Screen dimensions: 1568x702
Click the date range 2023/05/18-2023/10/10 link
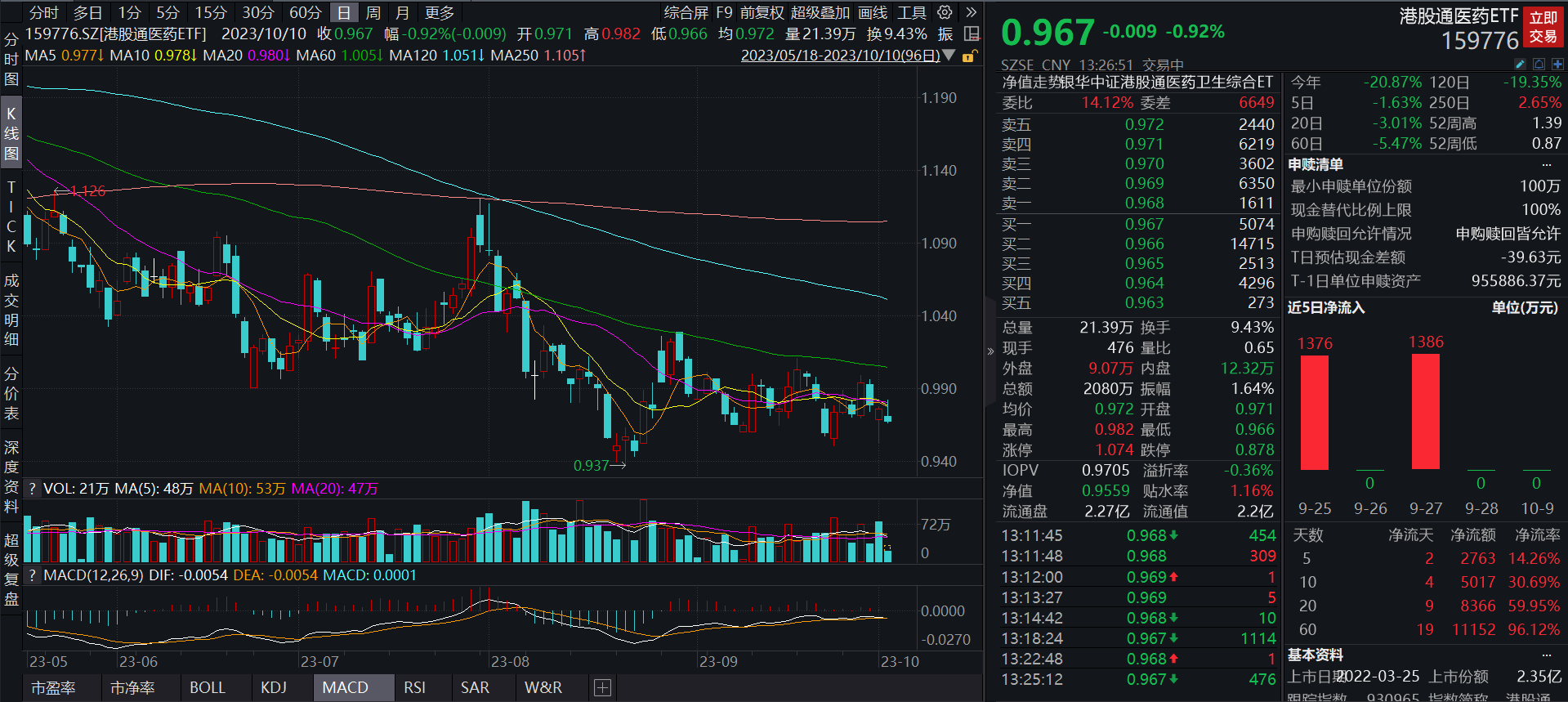tap(840, 56)
